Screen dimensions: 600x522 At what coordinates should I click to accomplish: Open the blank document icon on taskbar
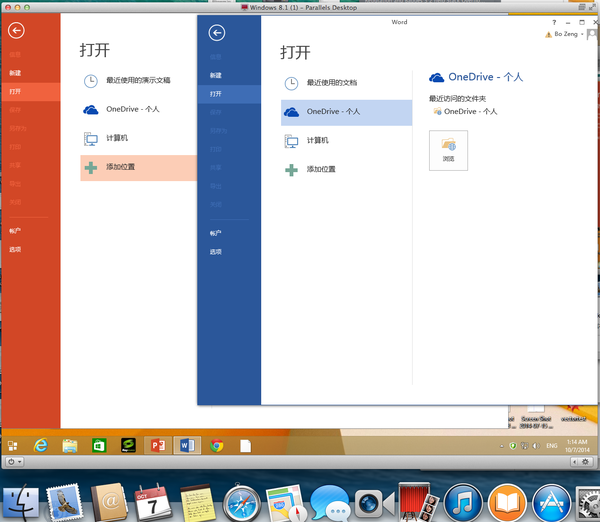pyautogui.click(x=245, y=446)
